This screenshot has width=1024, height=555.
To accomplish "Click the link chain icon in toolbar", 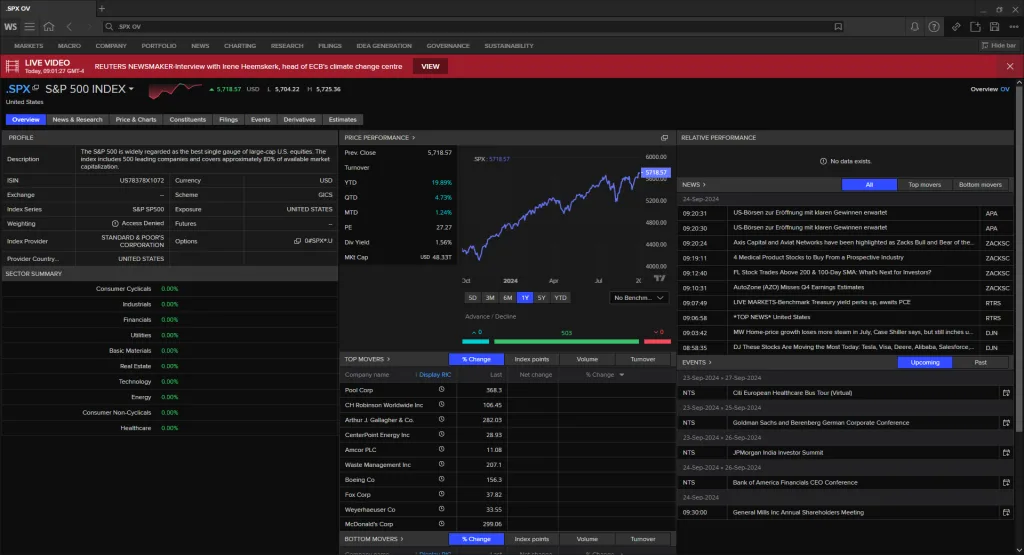I will (x=956, y=27).
